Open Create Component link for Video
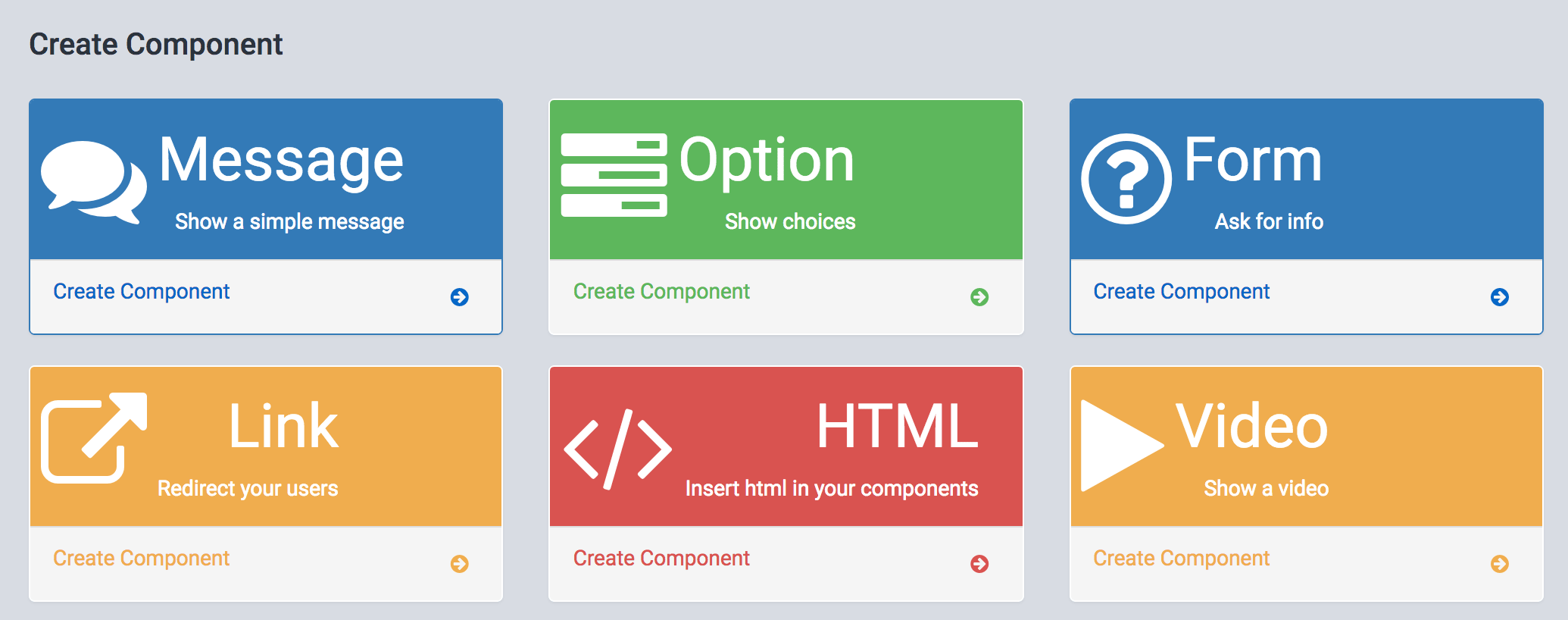Image resolution: width=1568 pixels, height=620 pixels. 1182,559
